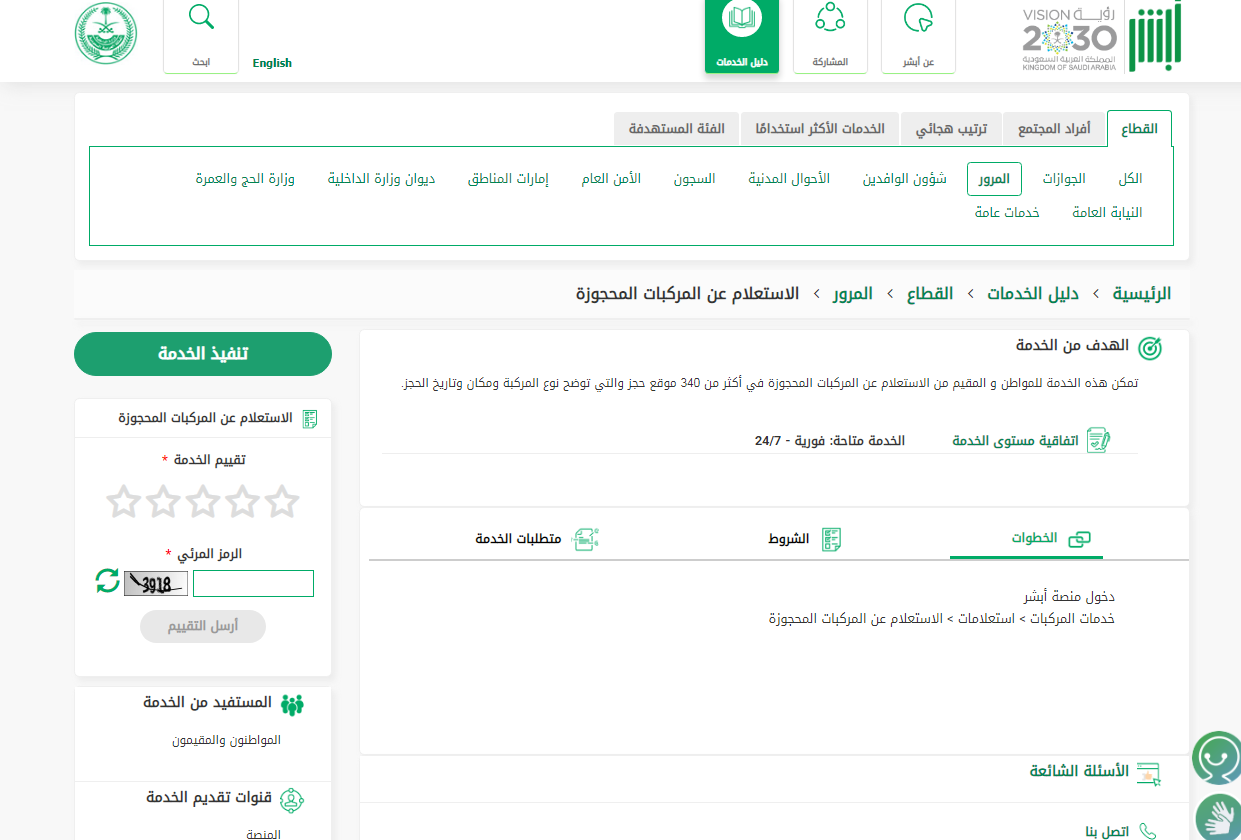Screen dimensions: 1241x840
Task: Go to القطاع breadcrumb
Action: tap(930, 294)
